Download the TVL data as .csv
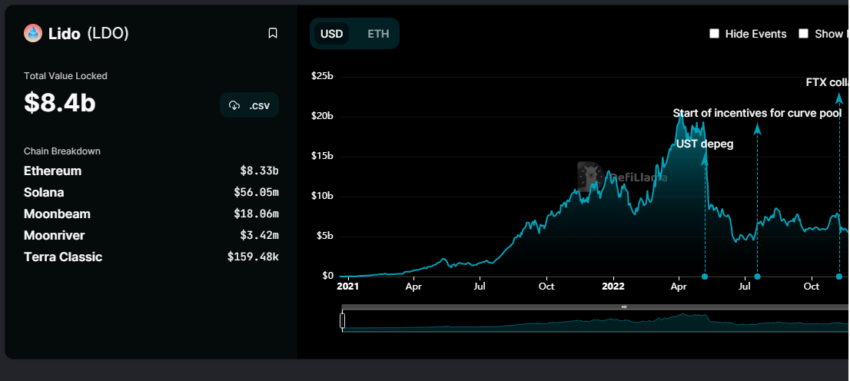 [x=249, y=105]
